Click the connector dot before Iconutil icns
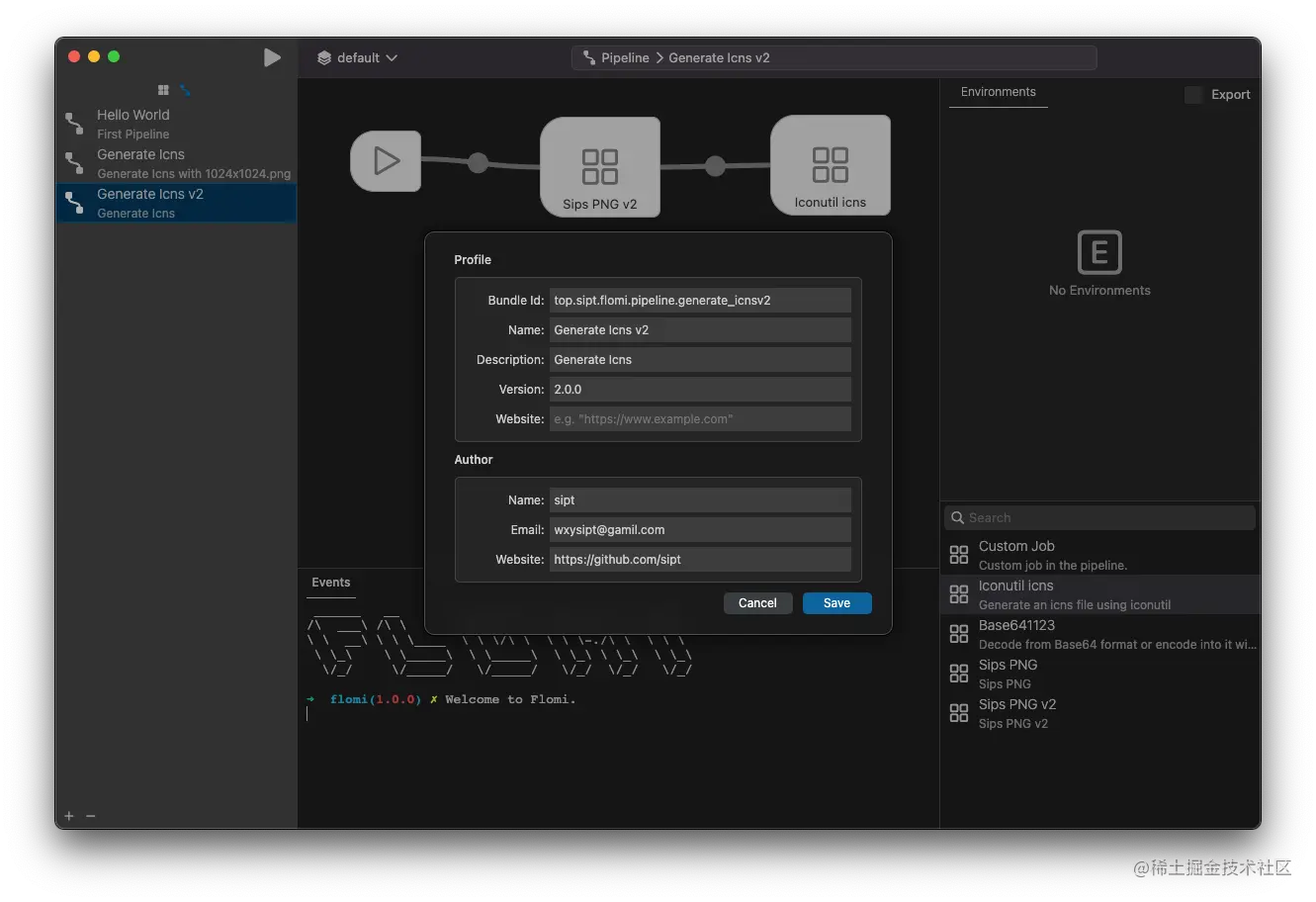This screenshot has width=1316, height=902. (716, 165)
